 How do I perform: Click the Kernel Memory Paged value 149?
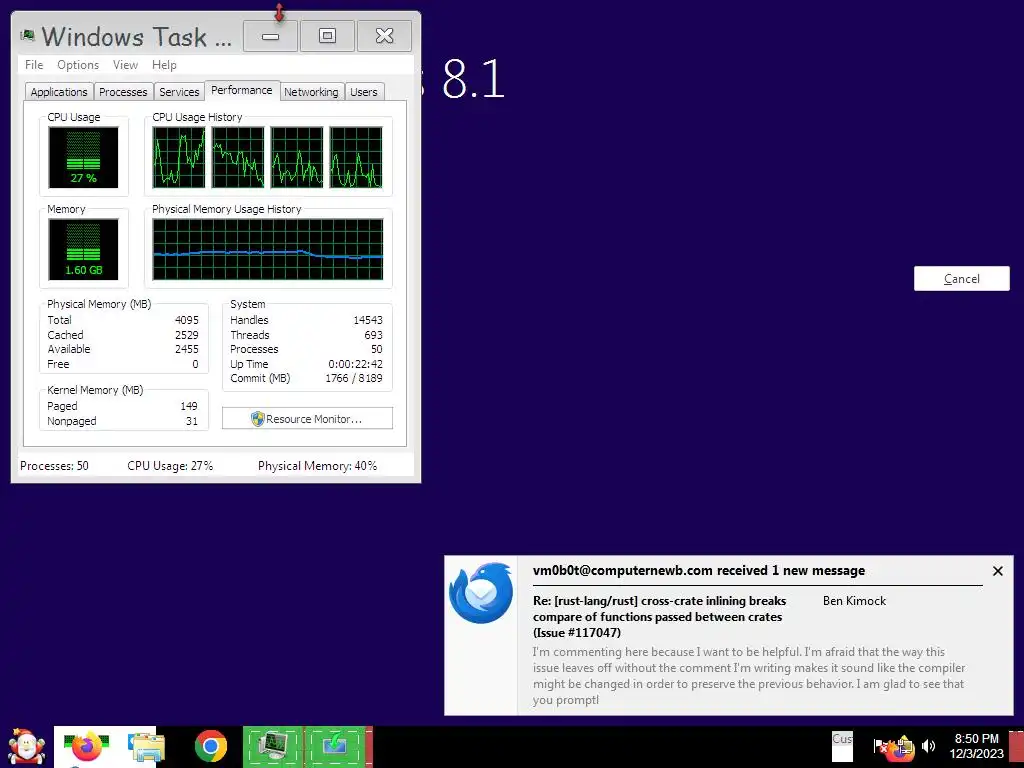(x=189, y=406)
